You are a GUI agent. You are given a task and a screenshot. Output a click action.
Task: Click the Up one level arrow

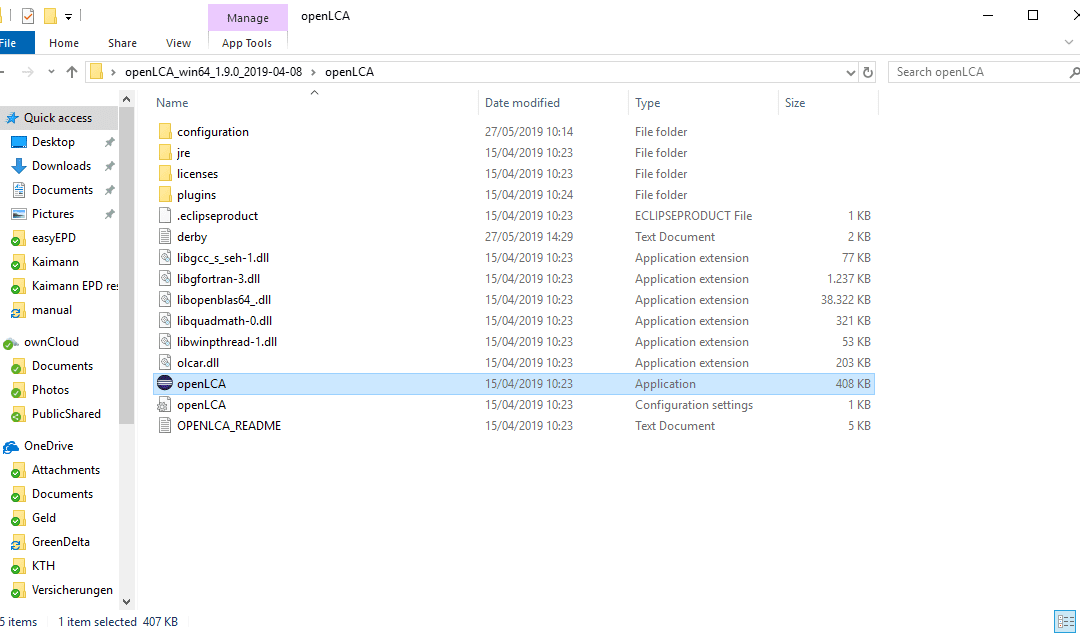pyautogui.click(x=72, y=72)
